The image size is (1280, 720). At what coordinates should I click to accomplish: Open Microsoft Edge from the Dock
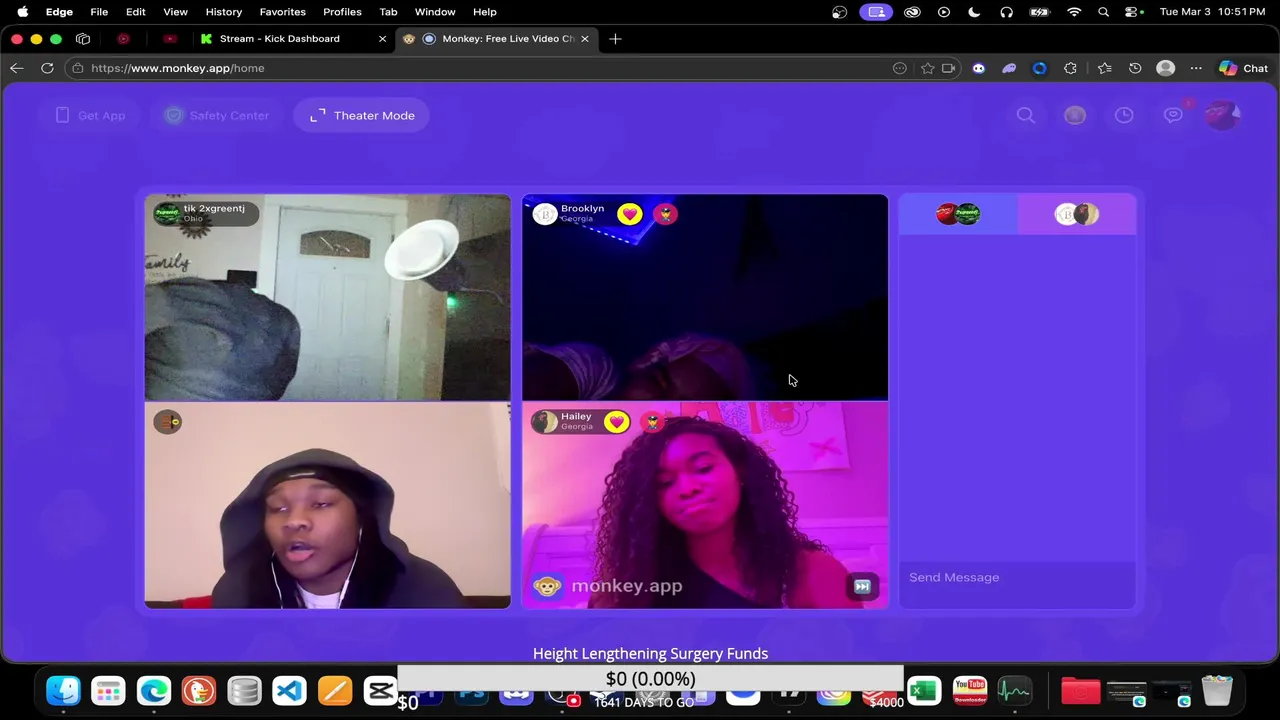tap(154, 691)
